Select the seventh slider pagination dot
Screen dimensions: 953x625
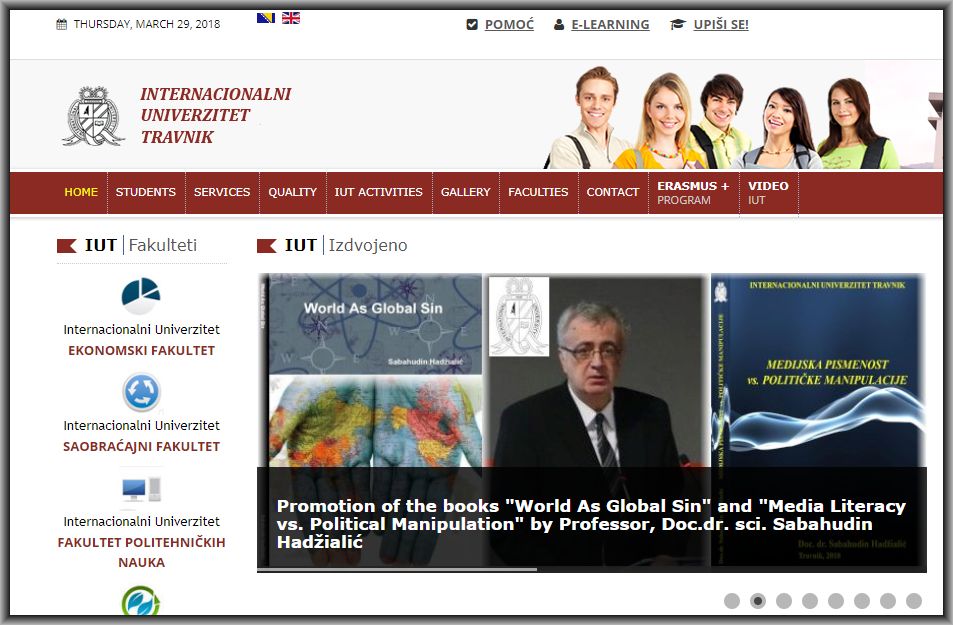pos(888,601)
